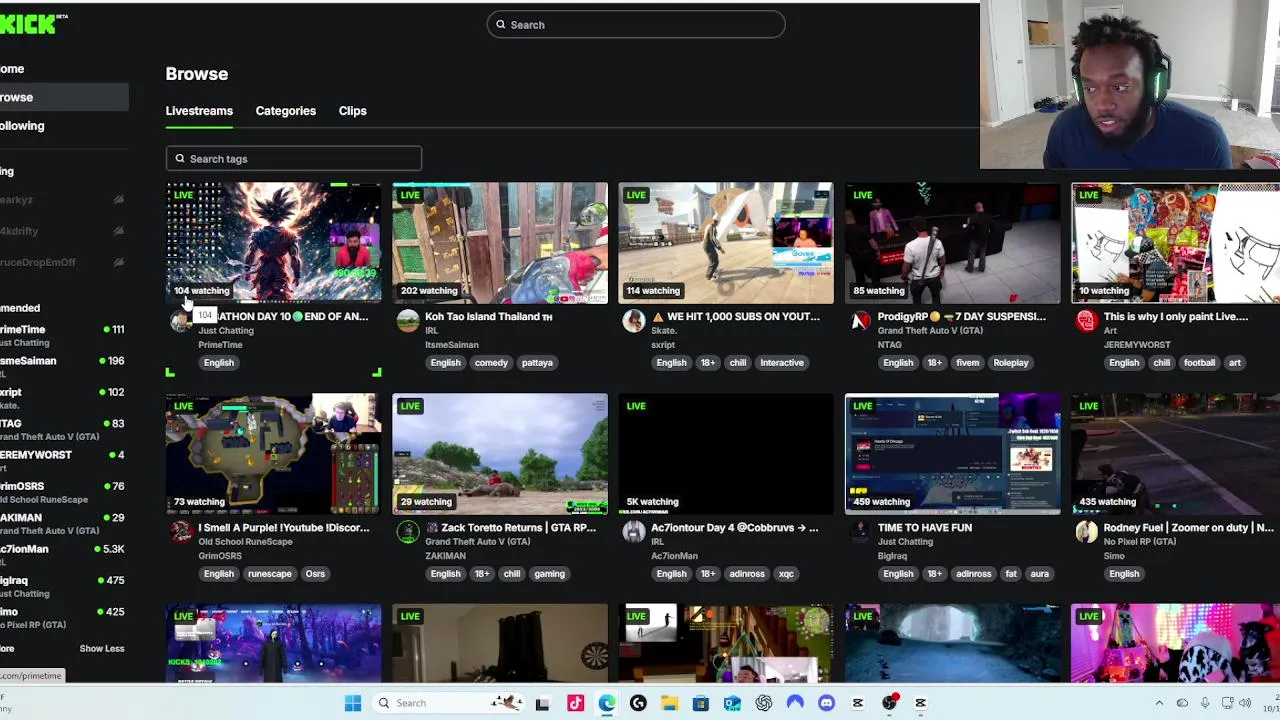1280x720 pixels.
Task: Click the football tag
Action: point(1199,363)
